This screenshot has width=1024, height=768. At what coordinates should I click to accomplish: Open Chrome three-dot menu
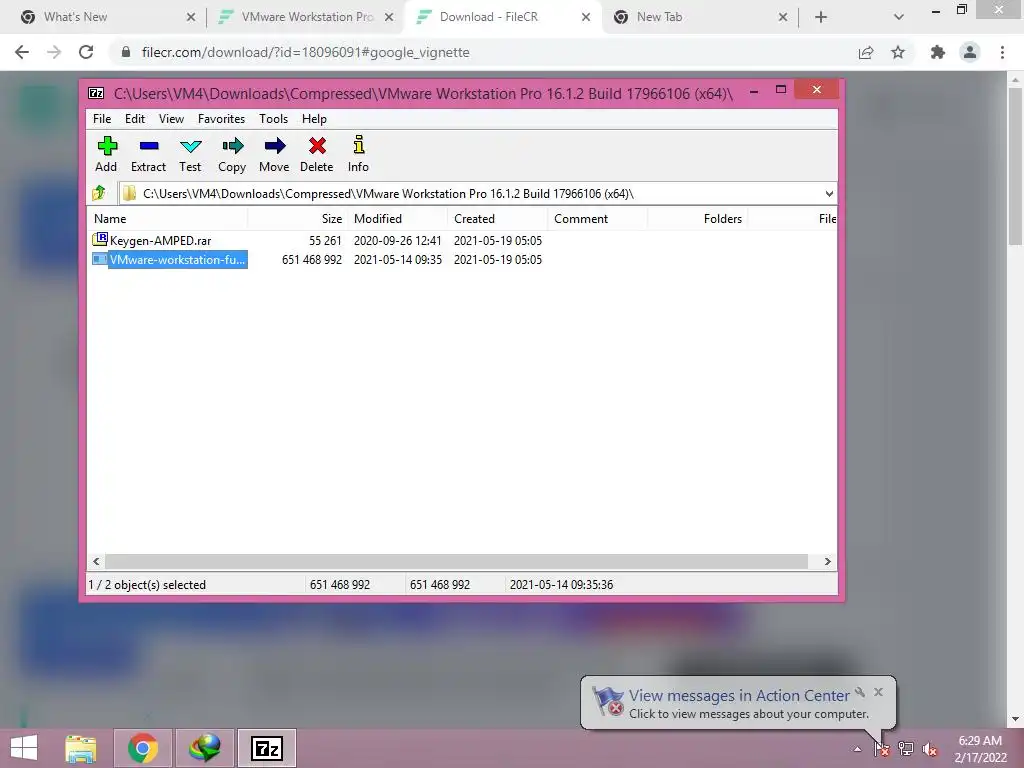1002,52
